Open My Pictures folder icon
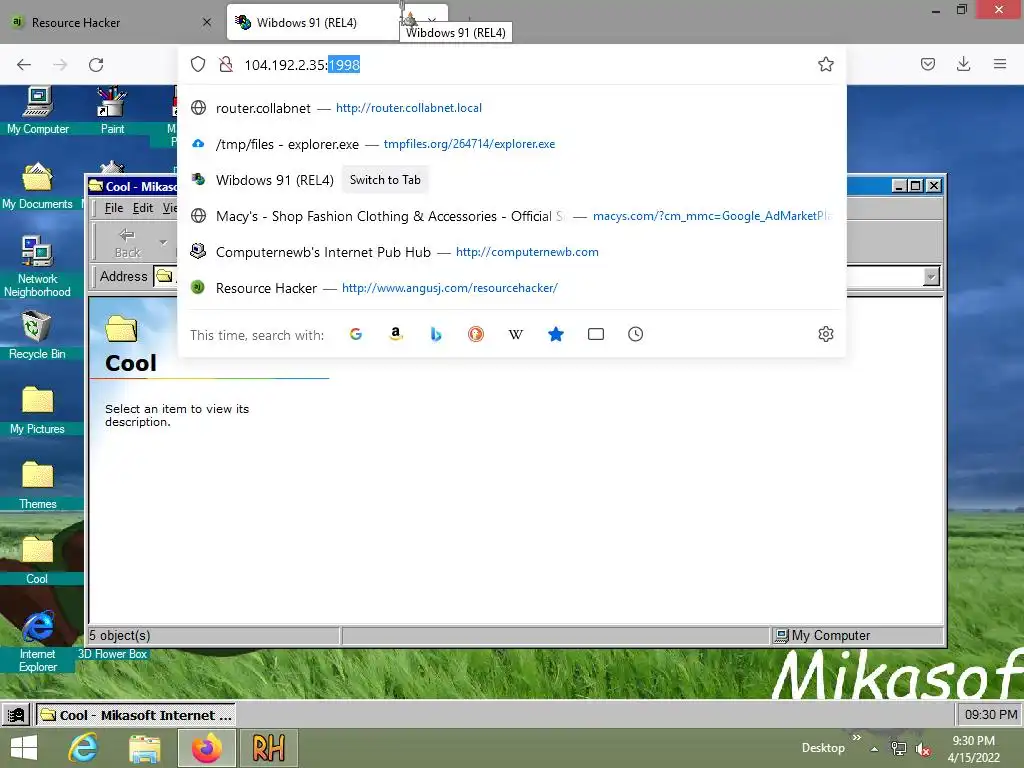1024x768 pixels. 37,410
